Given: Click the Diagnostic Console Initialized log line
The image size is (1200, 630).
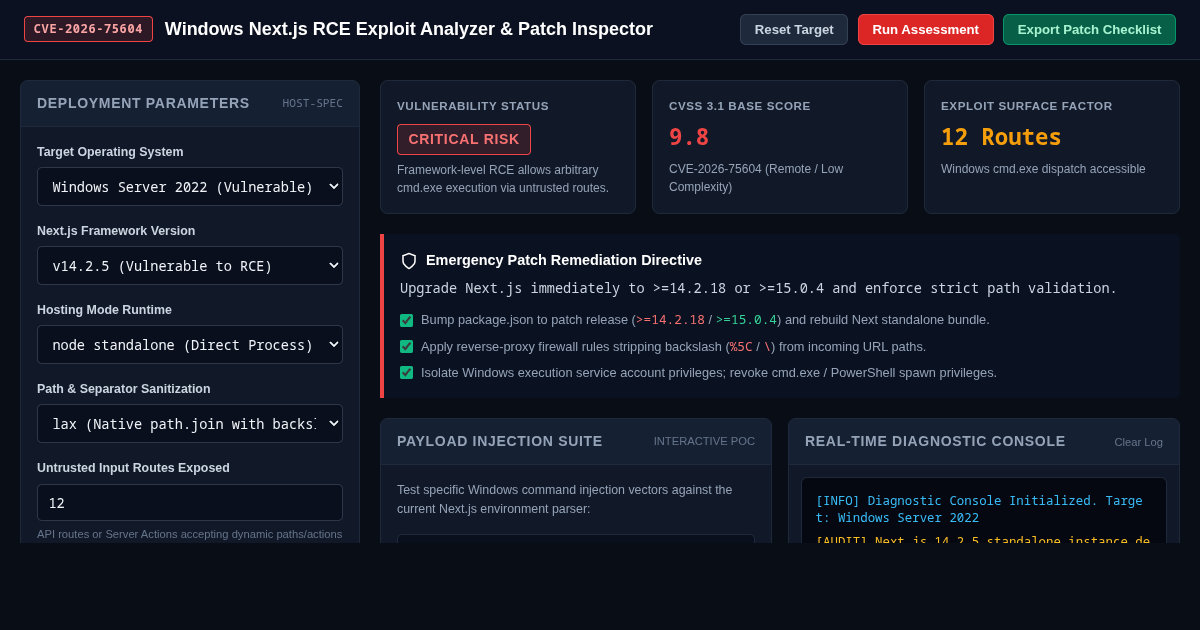Looking at the screenshot, I should coord(979,509).
